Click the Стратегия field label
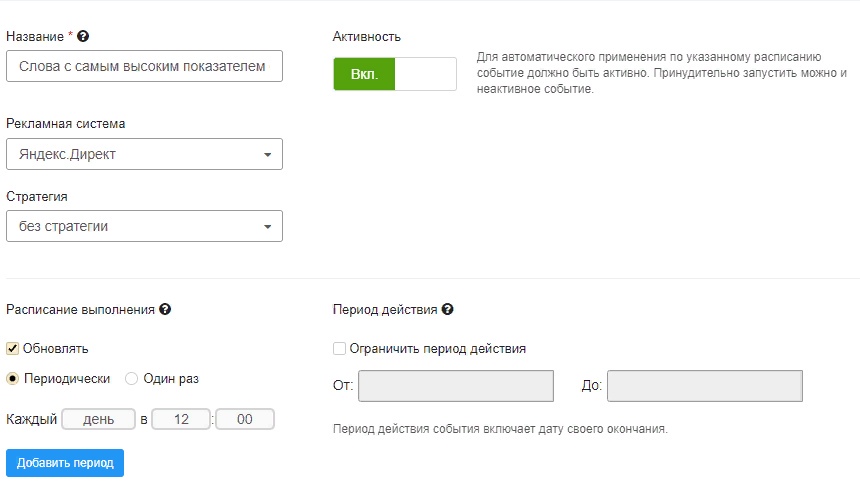 click(37, 196)
